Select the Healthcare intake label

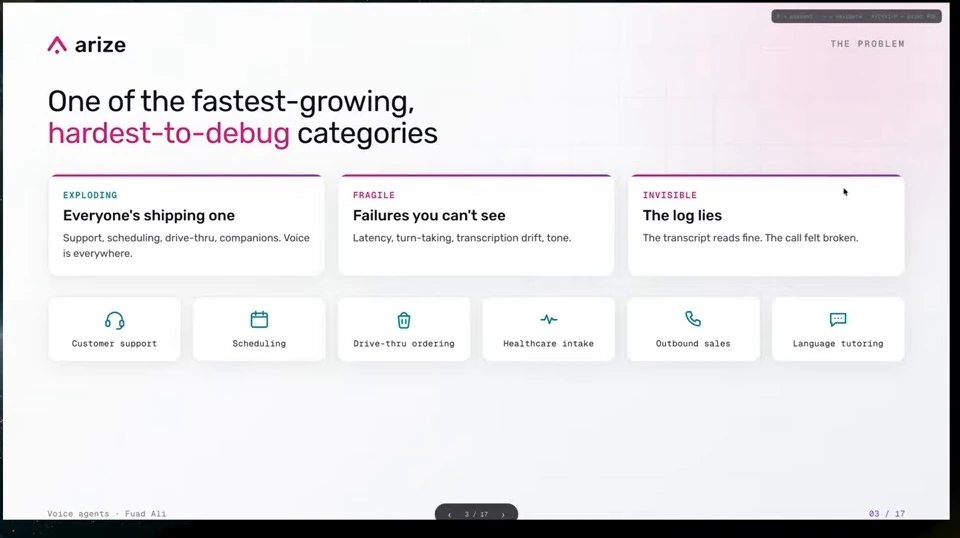pos(549,343)
